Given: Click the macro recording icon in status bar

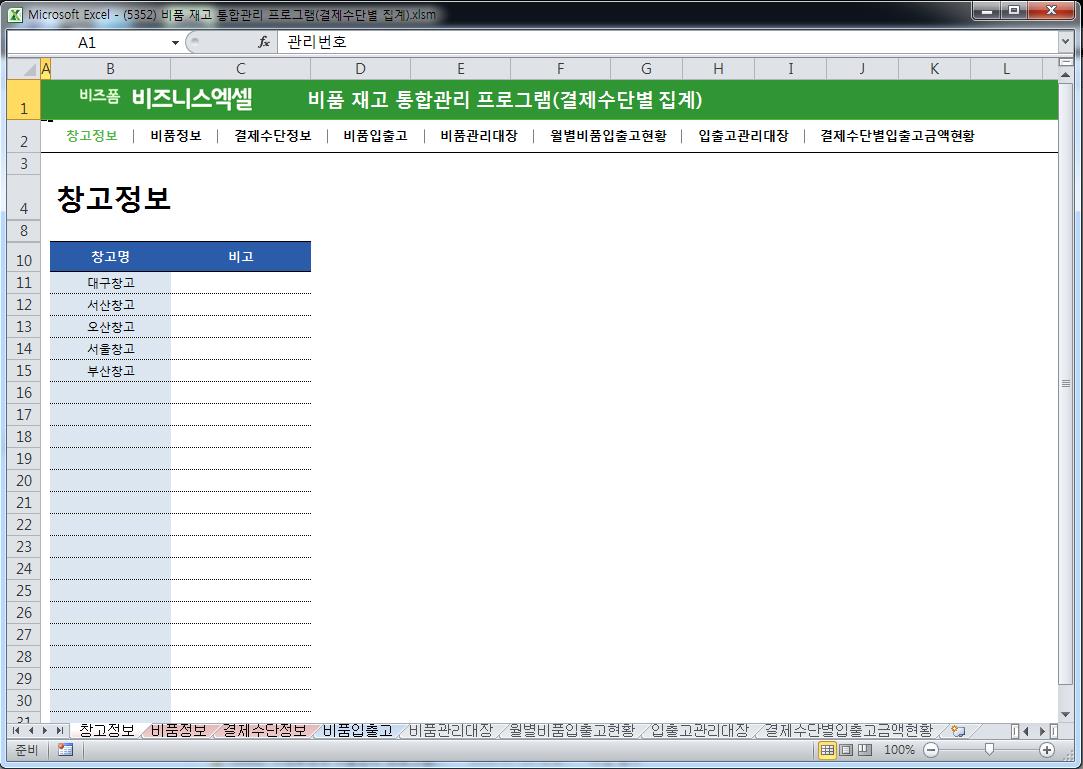Looking at the screenshot, I should point(66,750).
